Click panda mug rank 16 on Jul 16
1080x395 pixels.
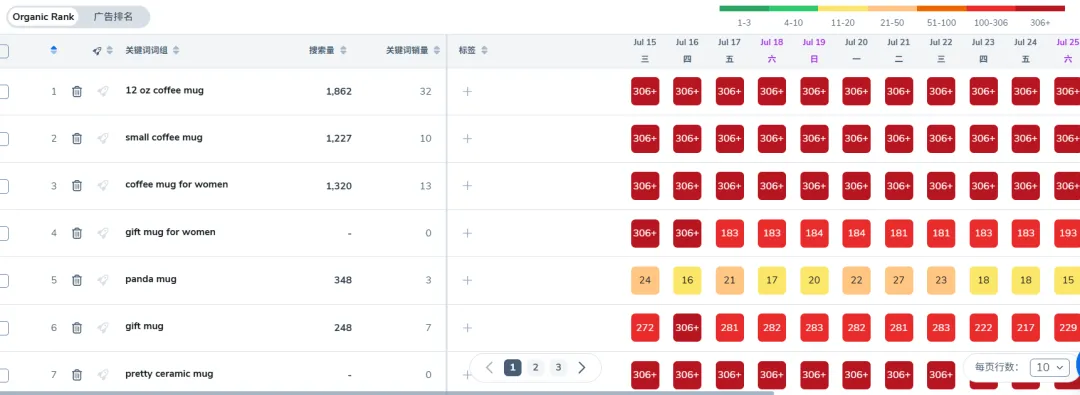coord(687,280)
